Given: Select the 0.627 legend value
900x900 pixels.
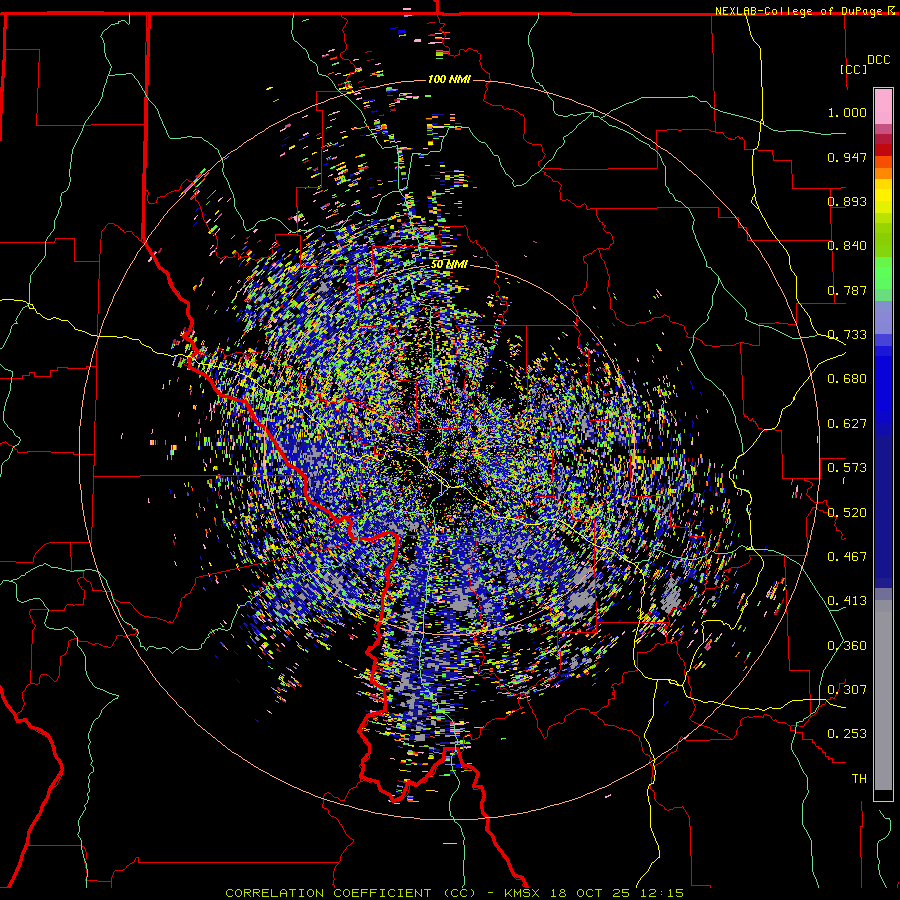Looking at the screenshot, I should coord(847,424).
